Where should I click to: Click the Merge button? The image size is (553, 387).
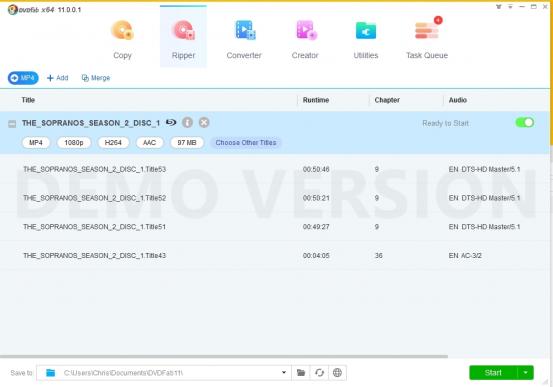click(96, 78)
